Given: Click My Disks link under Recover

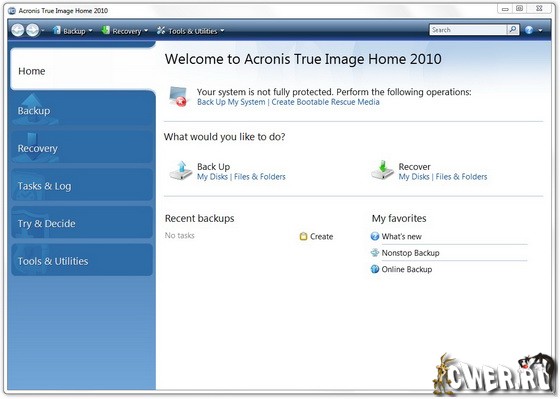Looking at the screenshot, I should [414, 177].
